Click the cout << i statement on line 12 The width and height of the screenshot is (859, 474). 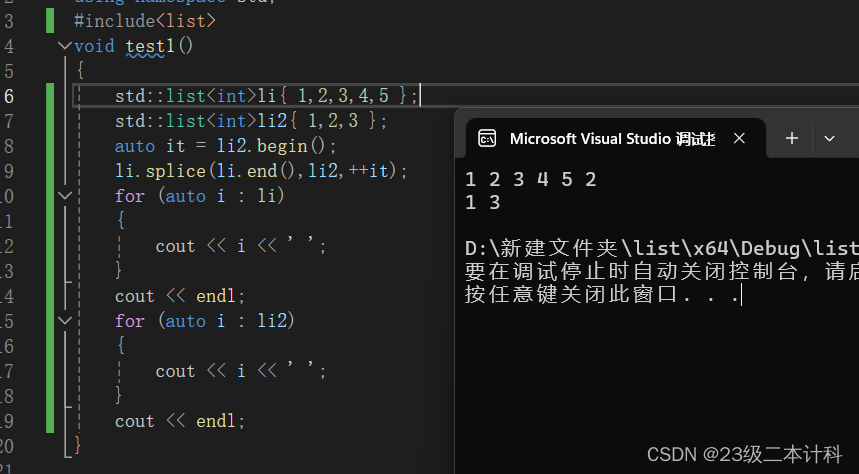pos(241,246)
